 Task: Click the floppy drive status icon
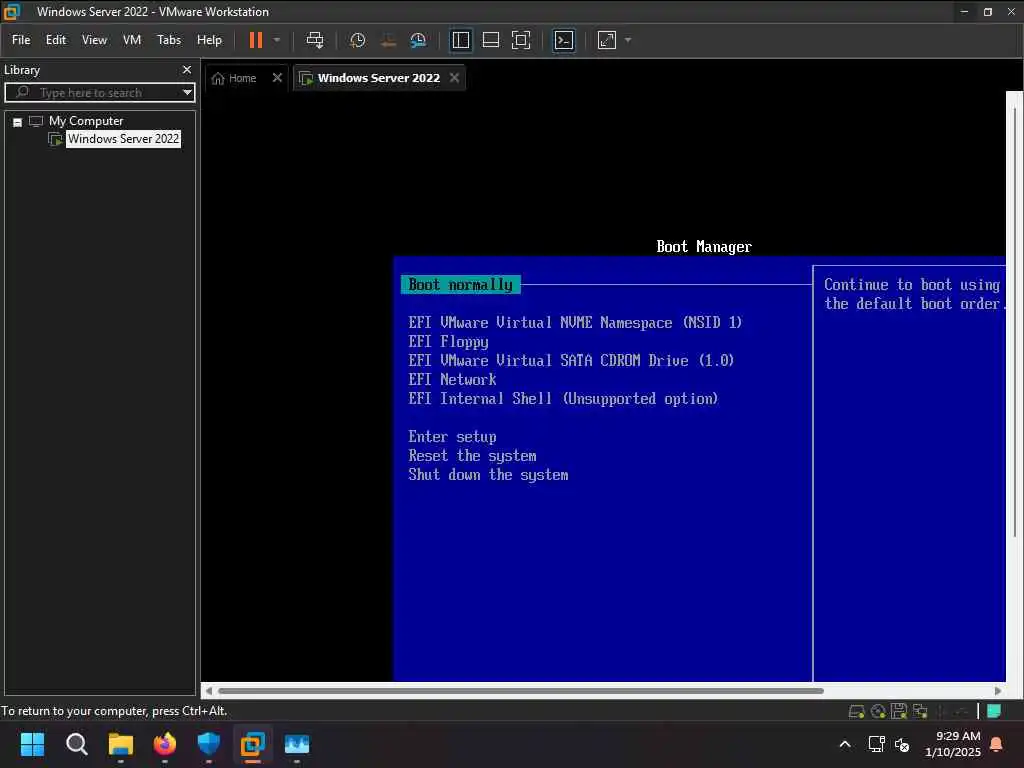899,711
